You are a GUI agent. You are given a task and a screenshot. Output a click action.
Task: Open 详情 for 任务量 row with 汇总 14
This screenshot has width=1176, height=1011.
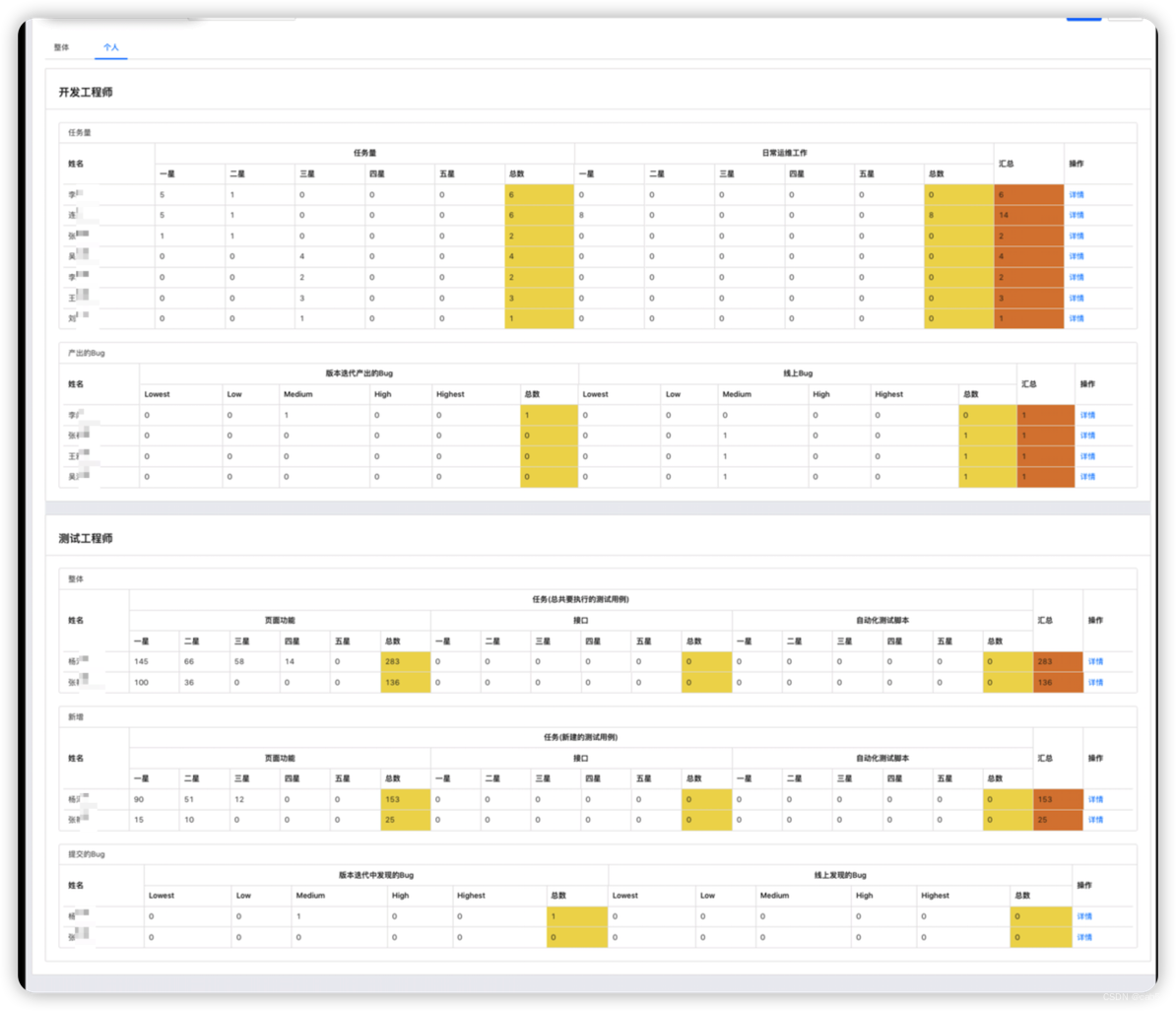[x=1077, y=216]
